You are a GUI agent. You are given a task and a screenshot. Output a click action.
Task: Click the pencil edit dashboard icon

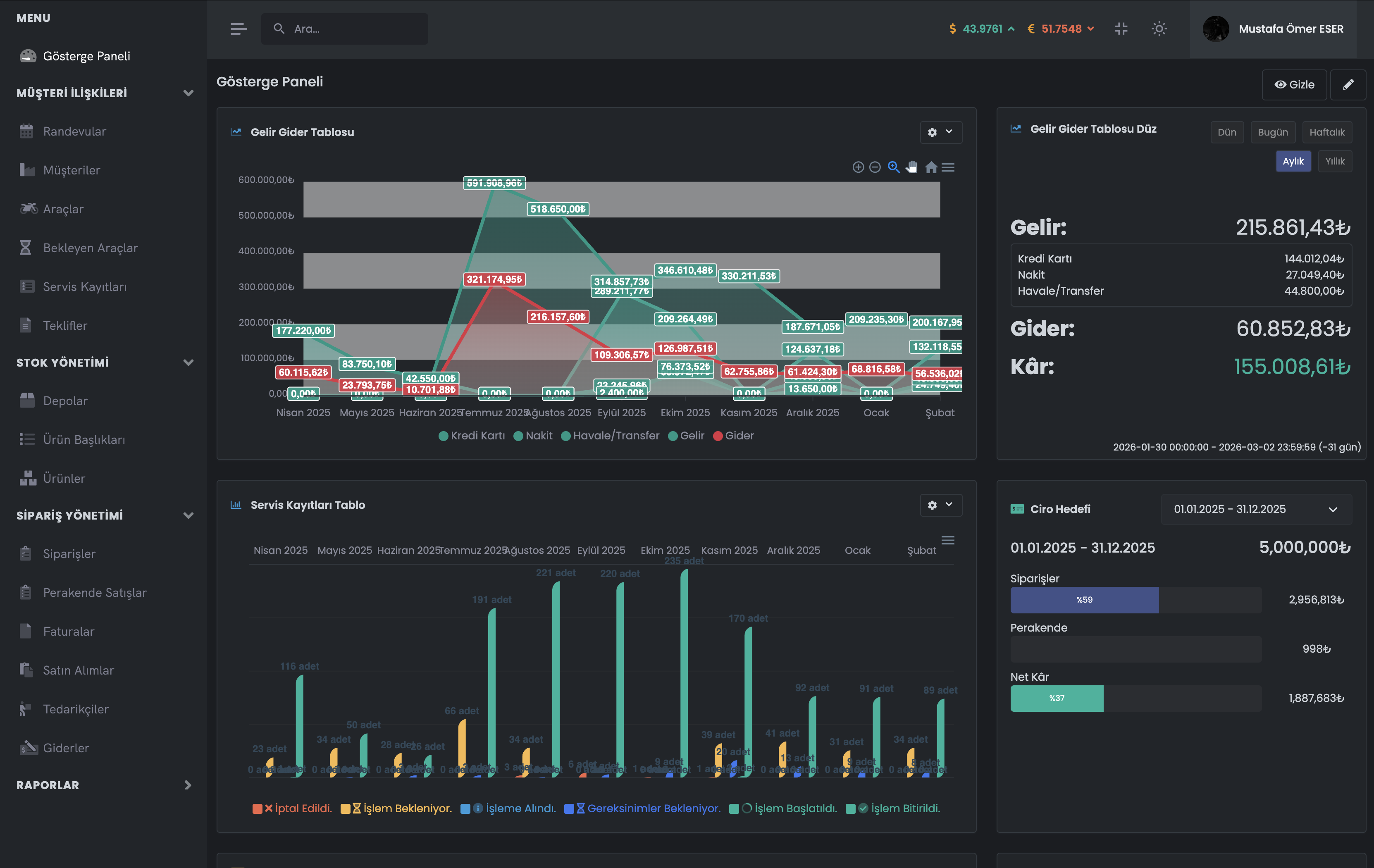[x=1348, y=84]
